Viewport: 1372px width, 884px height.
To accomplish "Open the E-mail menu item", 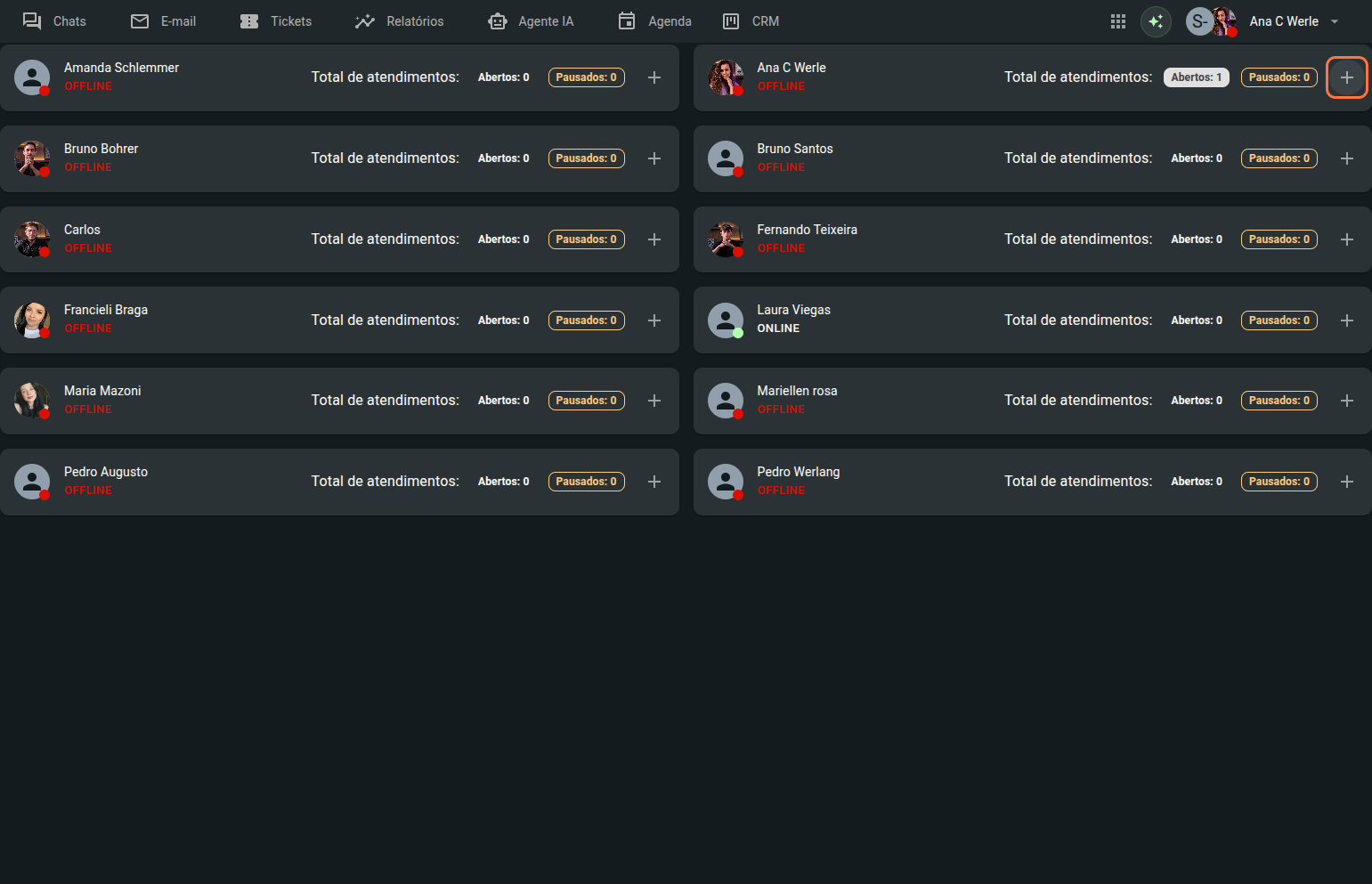I will [x=164, y=21].
